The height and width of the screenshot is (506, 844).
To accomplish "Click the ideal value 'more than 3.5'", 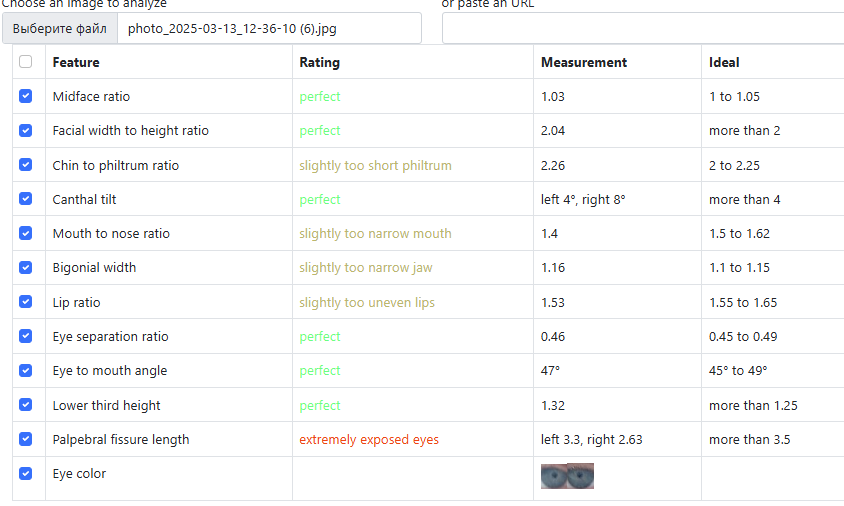I will 749,440.
